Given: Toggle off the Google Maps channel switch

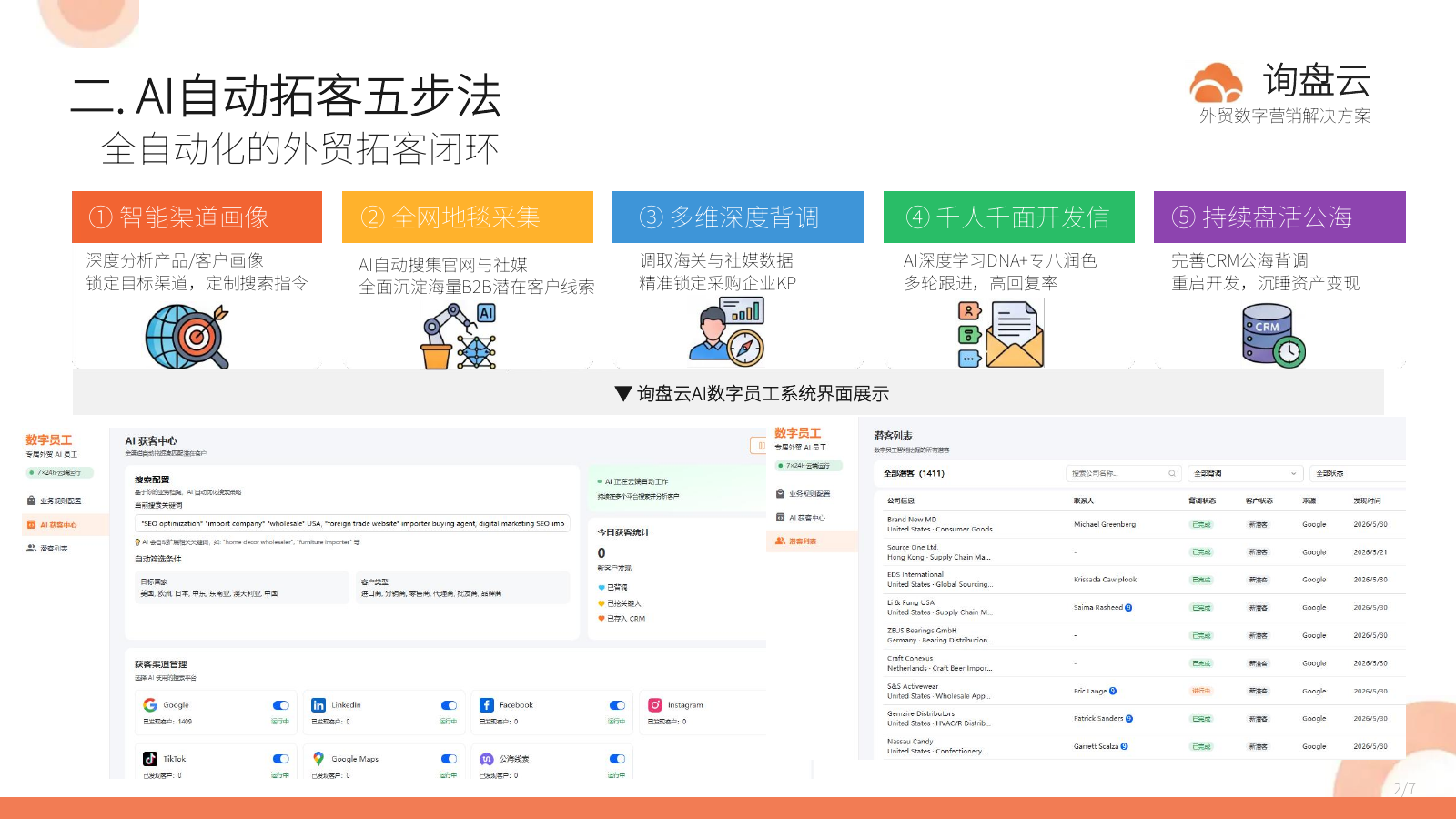Looking at the screenshot, I should 450,759.
